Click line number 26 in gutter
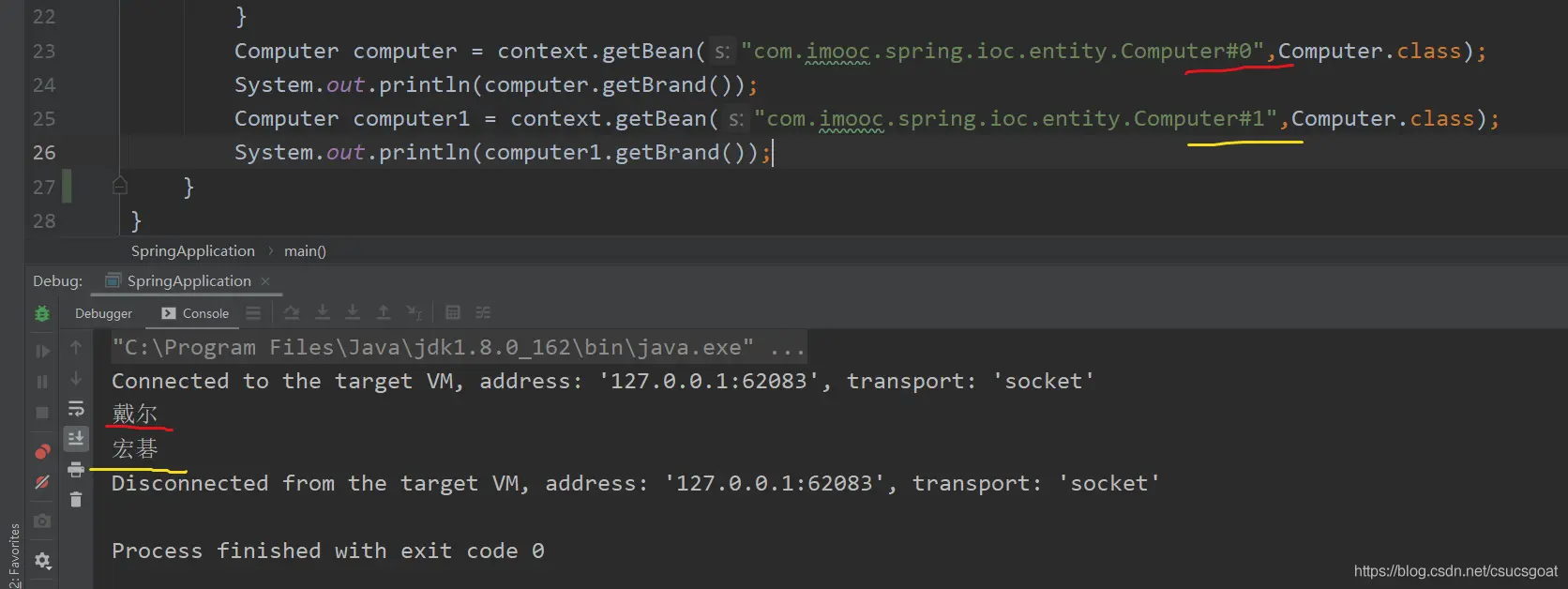This screenshot has height=589, width=1568. 44,153
